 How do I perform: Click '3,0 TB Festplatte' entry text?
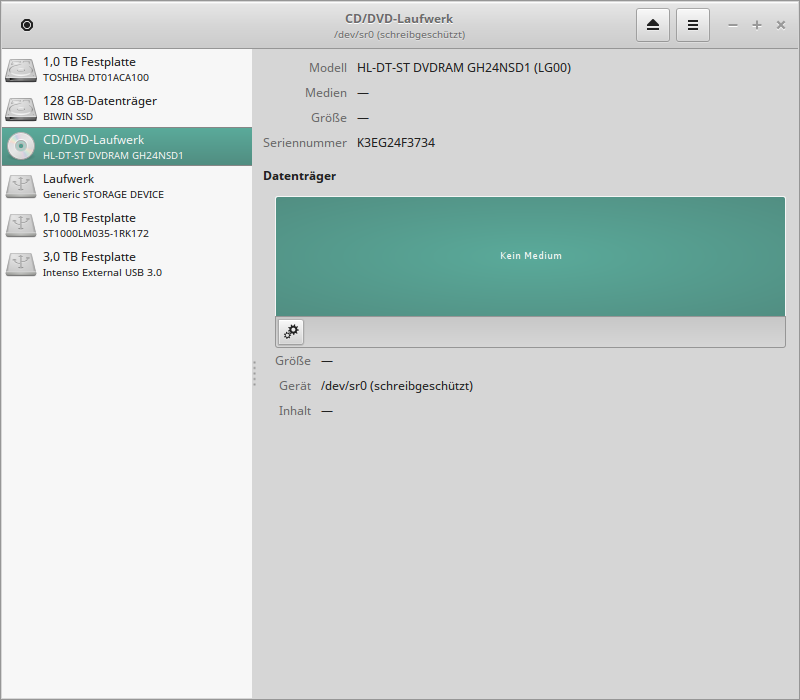pyautogui.click(x=89, y=257)
